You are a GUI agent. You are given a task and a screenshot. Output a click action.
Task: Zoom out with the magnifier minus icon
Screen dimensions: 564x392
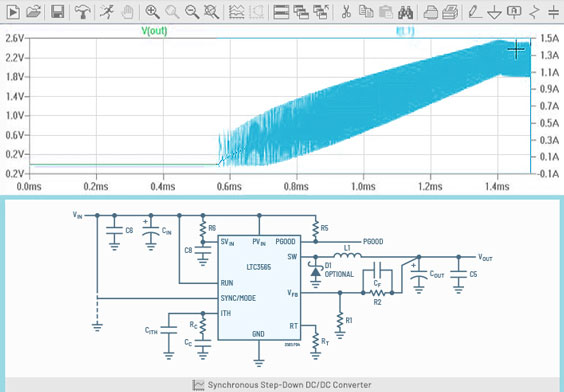tap(192, 12)
